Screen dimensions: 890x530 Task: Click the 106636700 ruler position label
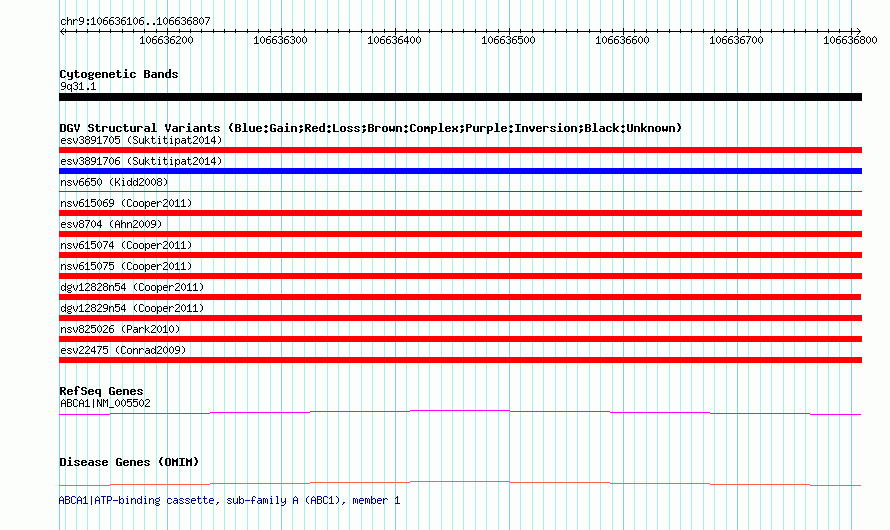(736, 40)
